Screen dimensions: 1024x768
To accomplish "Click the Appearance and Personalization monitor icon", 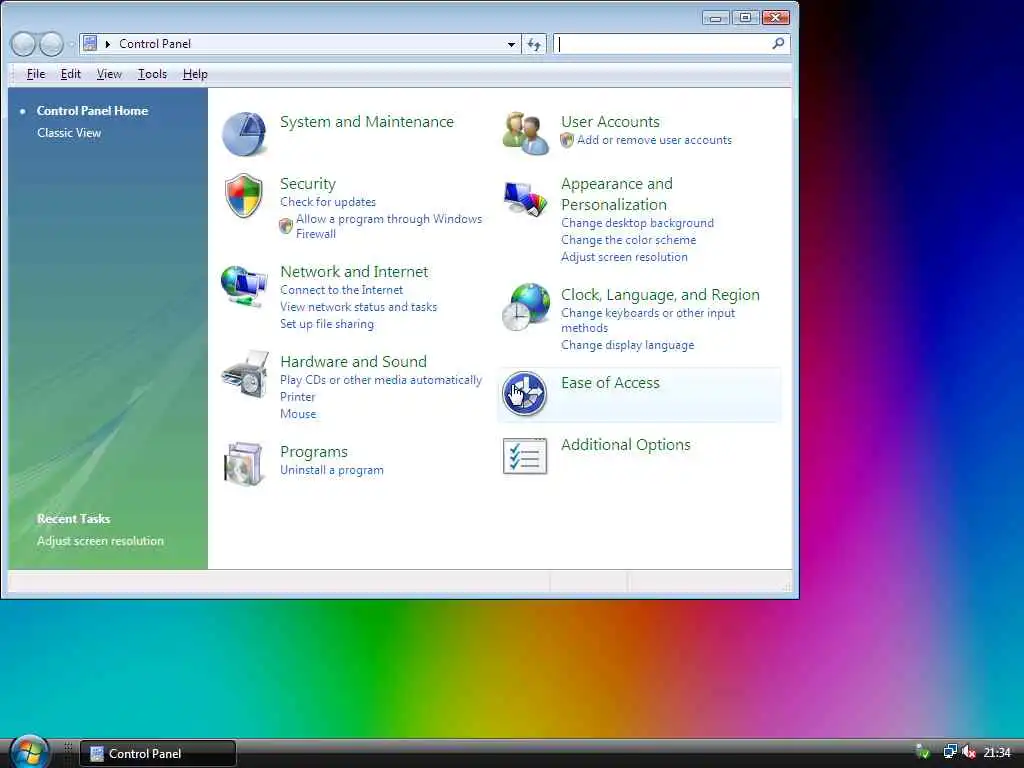I will click(x=525, y=199).
